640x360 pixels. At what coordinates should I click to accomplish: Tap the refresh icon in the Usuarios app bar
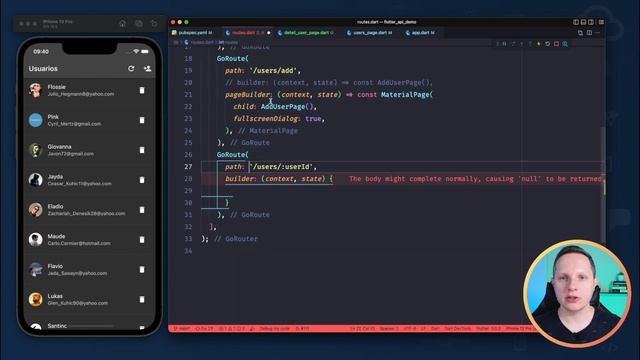point(131,69)
